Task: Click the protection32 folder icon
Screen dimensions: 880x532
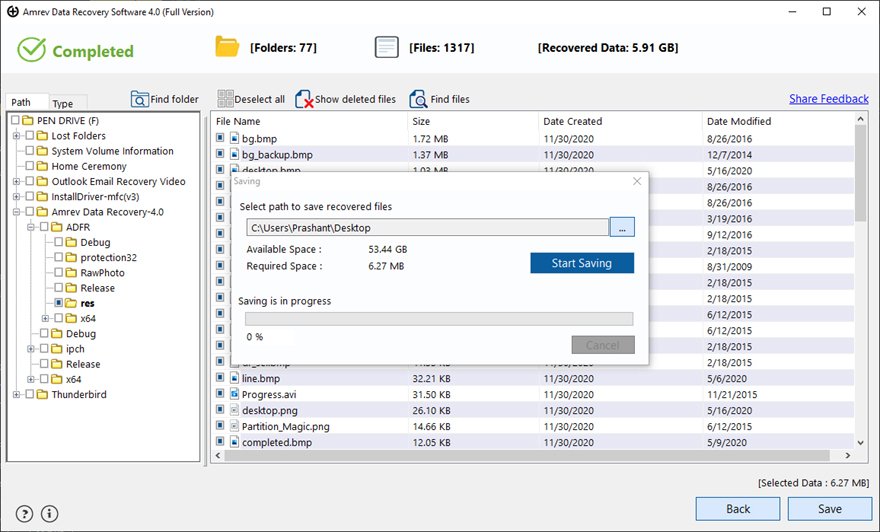Action: [x=71, y=257]
